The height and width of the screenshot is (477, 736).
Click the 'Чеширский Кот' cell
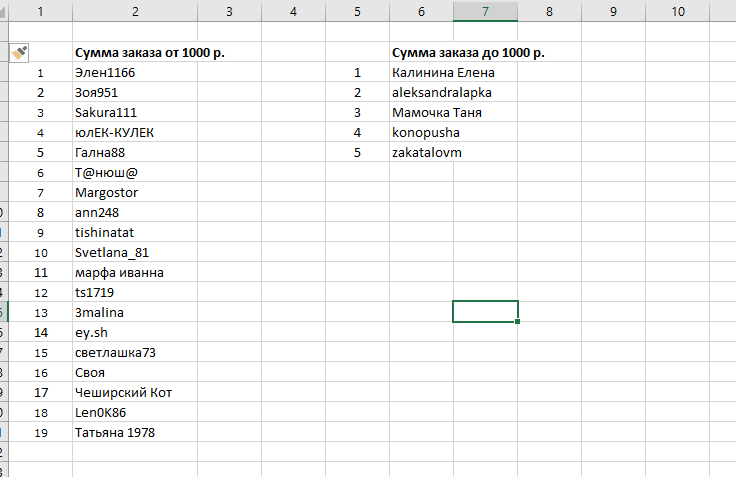point(123,393)
